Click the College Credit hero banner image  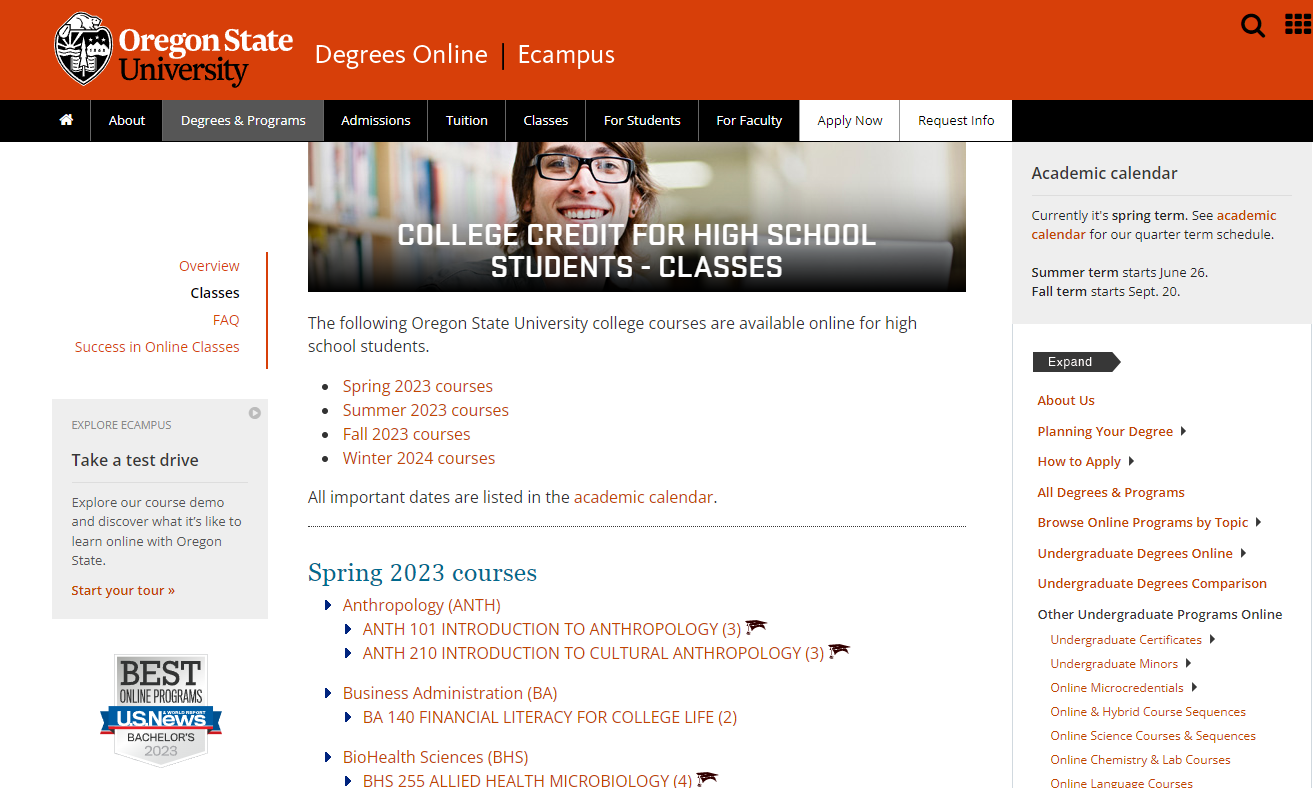point(637,217)
